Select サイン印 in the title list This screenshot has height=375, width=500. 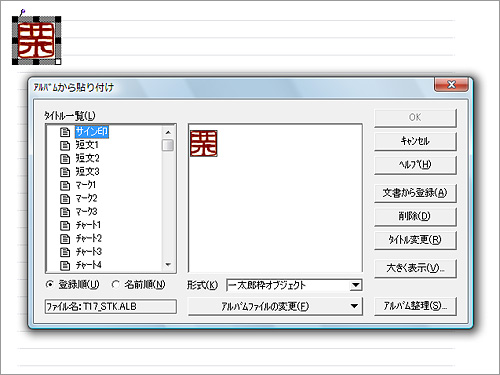click(92, 132)
